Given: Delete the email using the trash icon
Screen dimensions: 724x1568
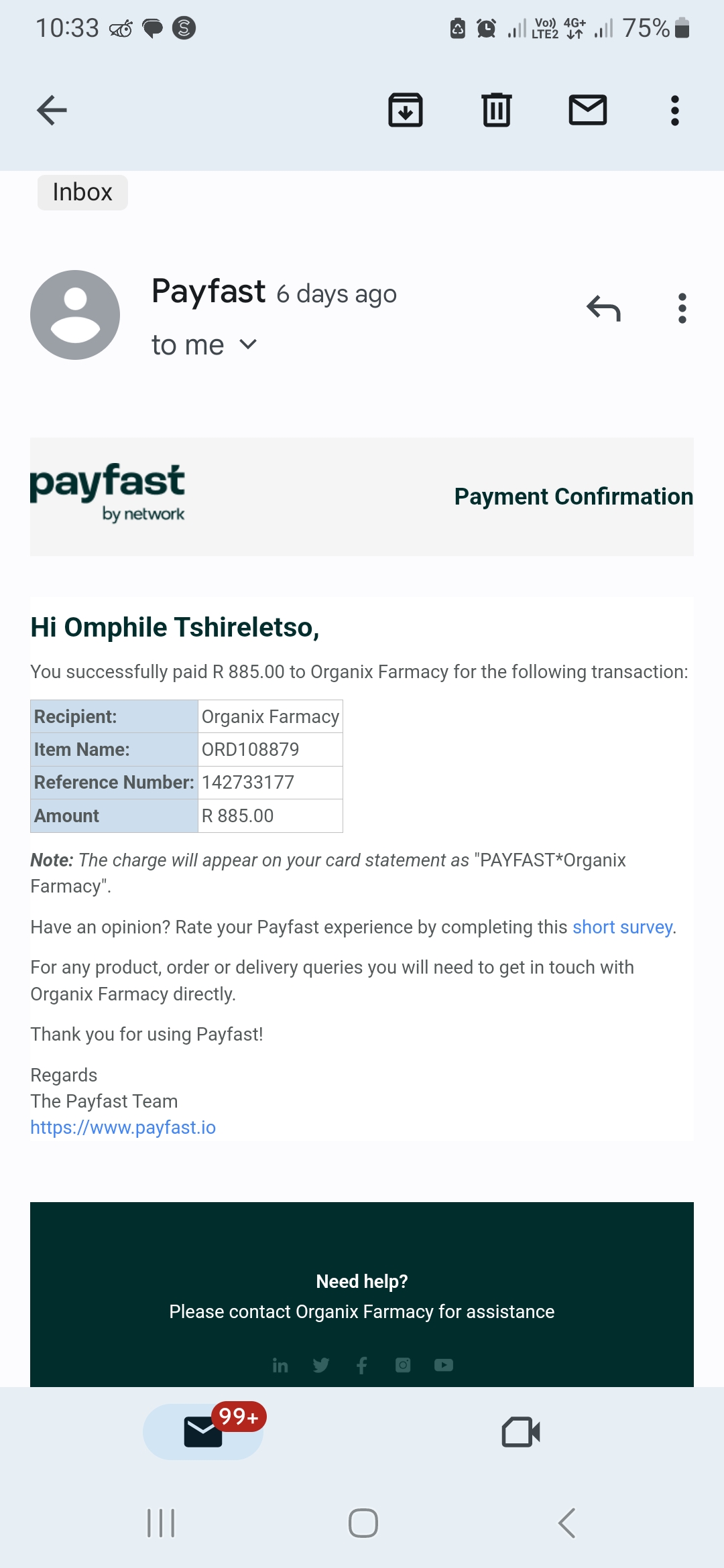Looking at the screenshot, I should pyautogui.click(x=497, y=111).
